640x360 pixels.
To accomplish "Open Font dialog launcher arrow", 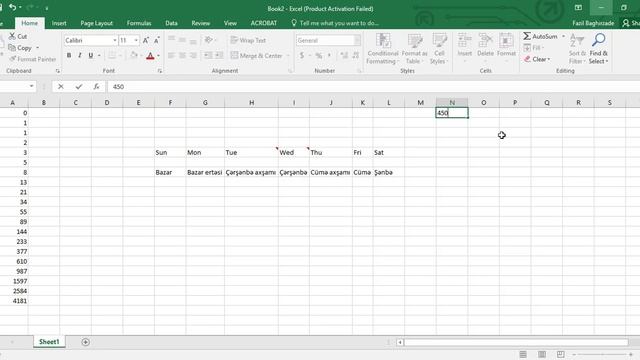I will tap(160, 71).
